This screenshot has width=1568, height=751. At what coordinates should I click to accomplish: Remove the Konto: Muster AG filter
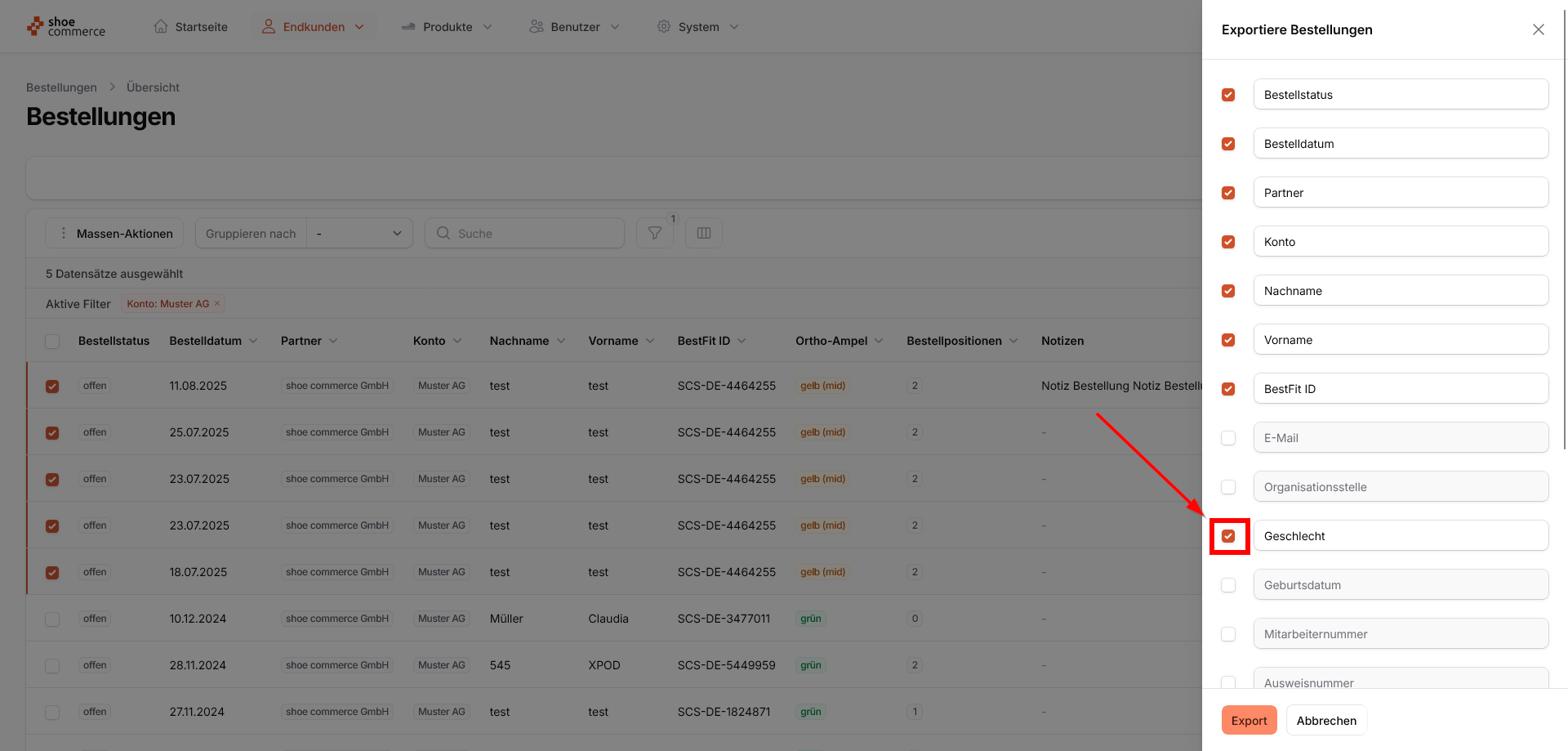click(x=217, y=304)
